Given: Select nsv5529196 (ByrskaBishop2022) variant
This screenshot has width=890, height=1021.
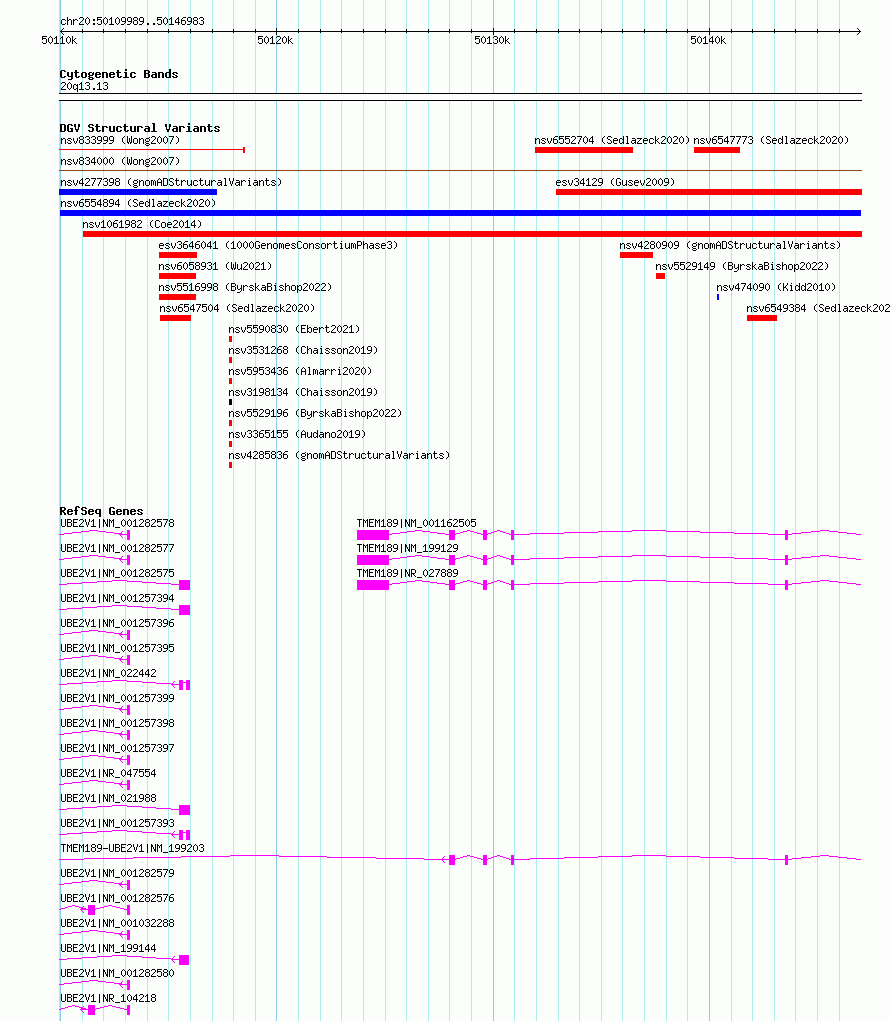Looking at the screenshot, I should (x=315, y=413).
